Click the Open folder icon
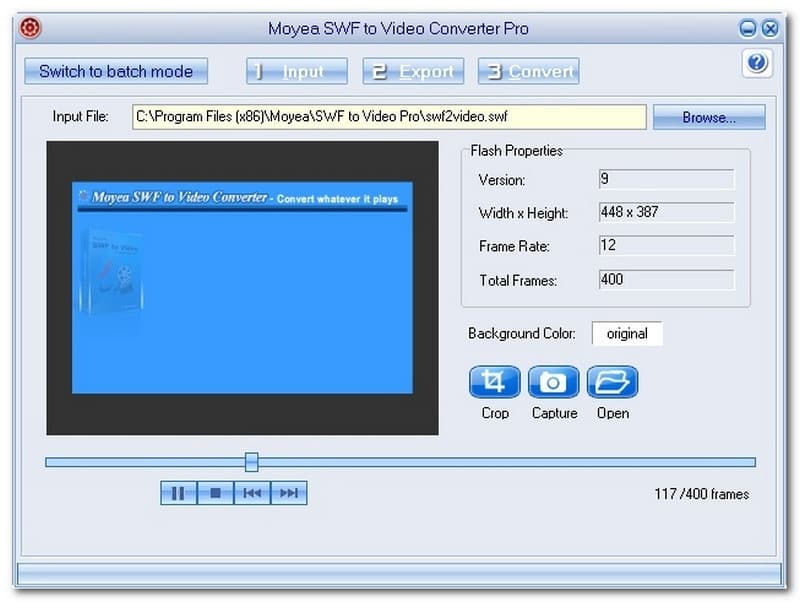The width and height of the screenshot is (800, 602). 612,383
